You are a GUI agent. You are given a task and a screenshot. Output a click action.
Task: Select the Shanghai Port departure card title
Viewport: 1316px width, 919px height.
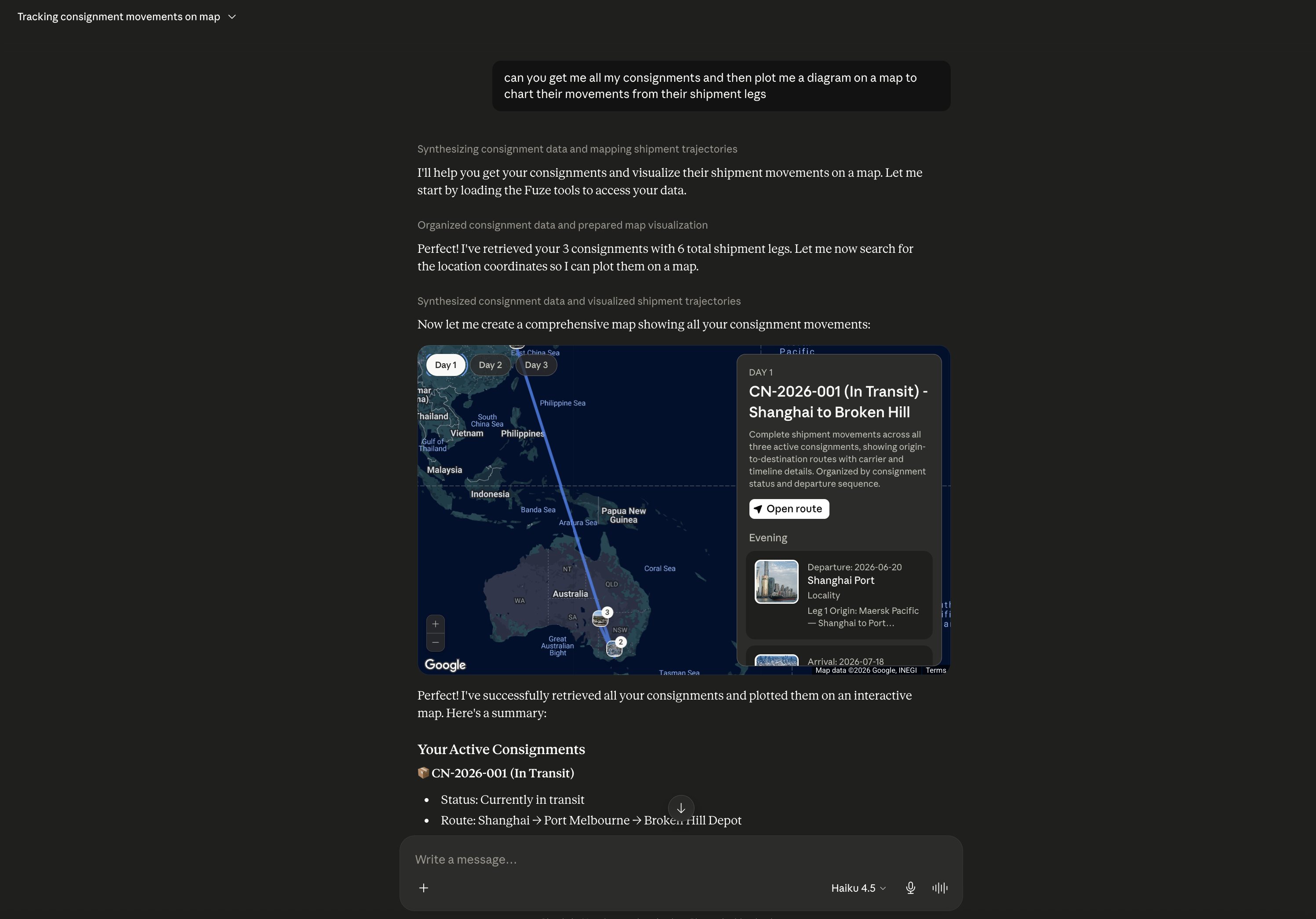pyautogui.click(x=840, y=580)
